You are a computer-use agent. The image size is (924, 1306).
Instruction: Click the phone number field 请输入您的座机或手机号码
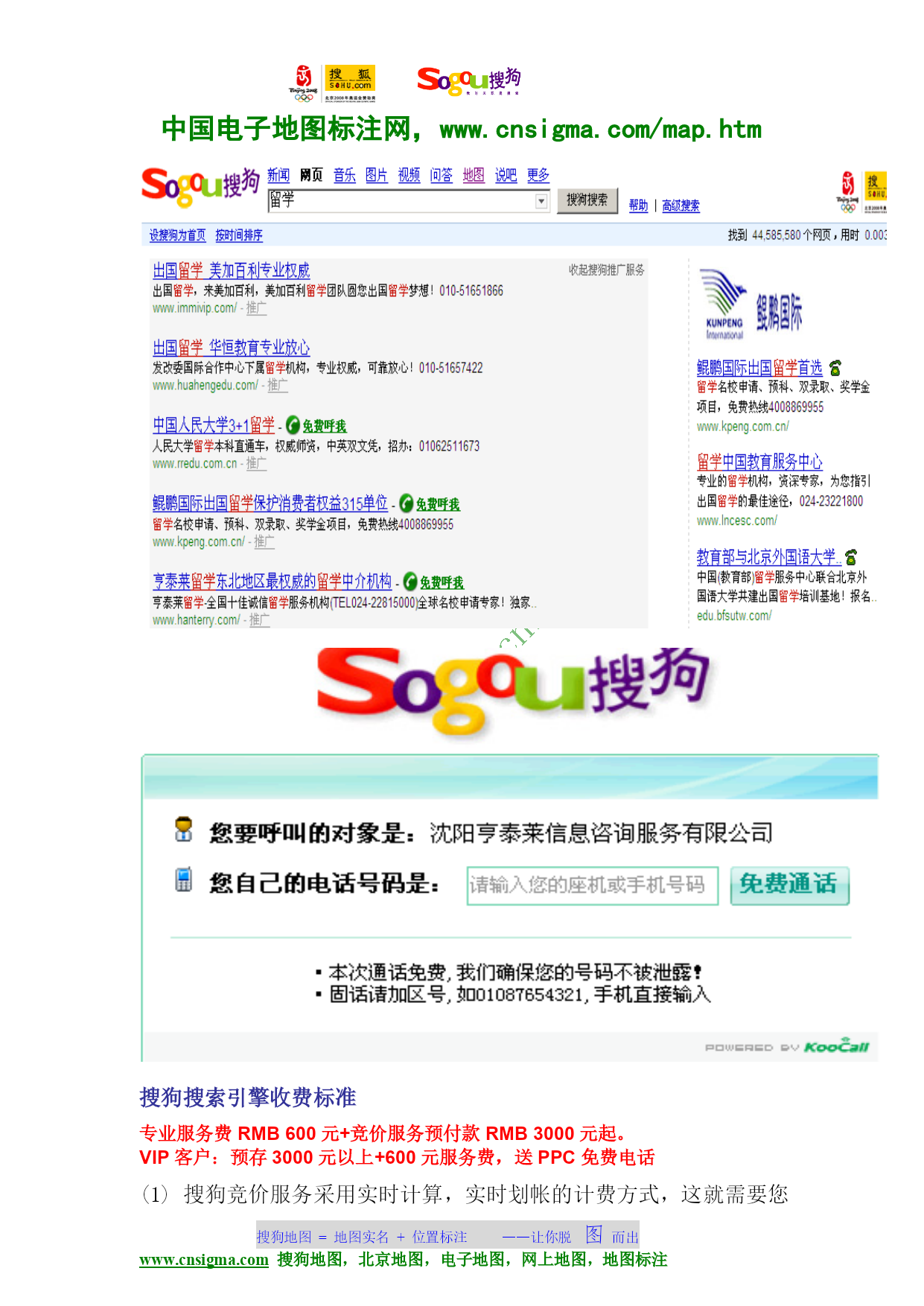pyautogui.click(x=593, y=885)
